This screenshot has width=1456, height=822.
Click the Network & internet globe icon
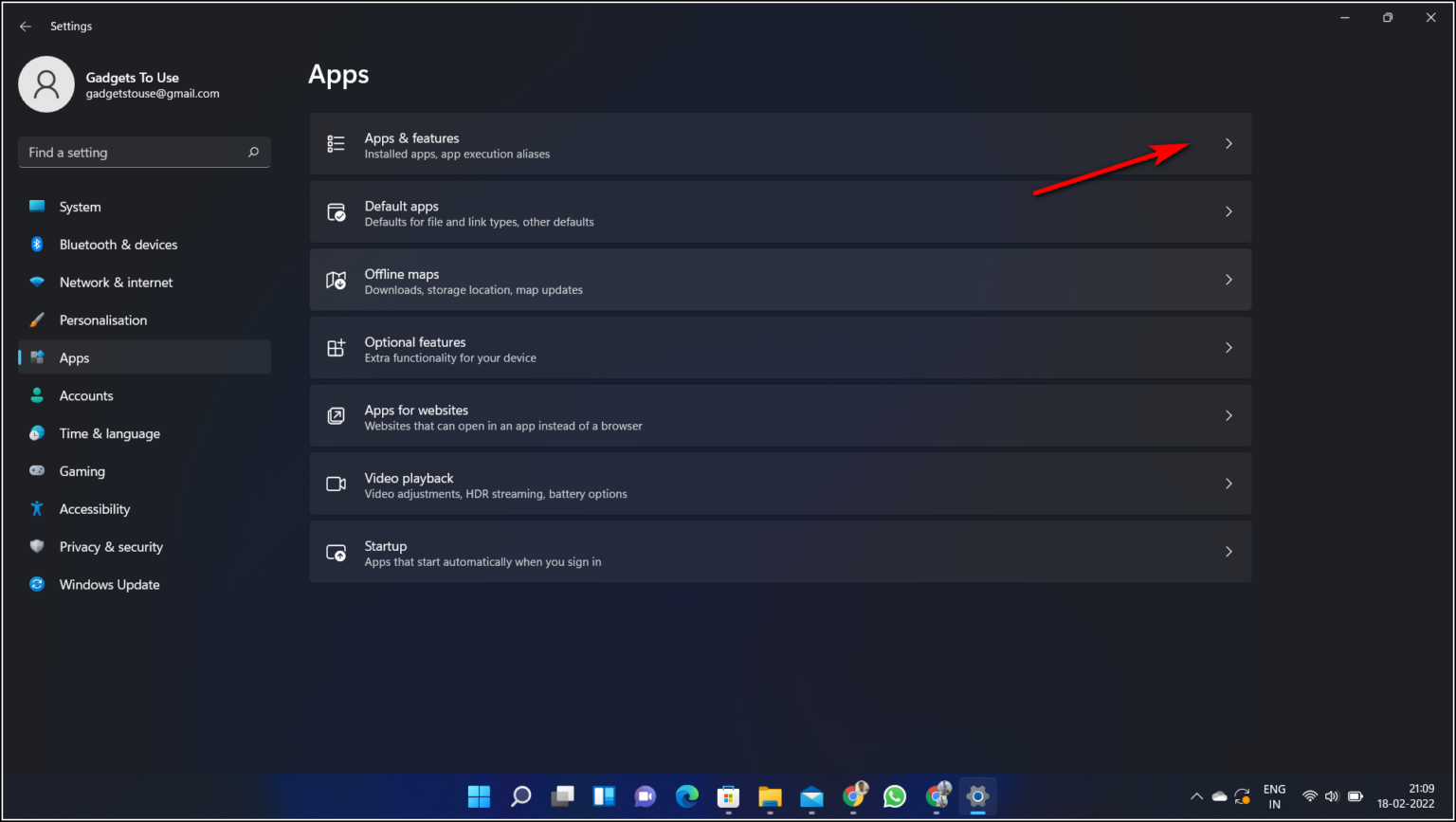pos(36,282)
